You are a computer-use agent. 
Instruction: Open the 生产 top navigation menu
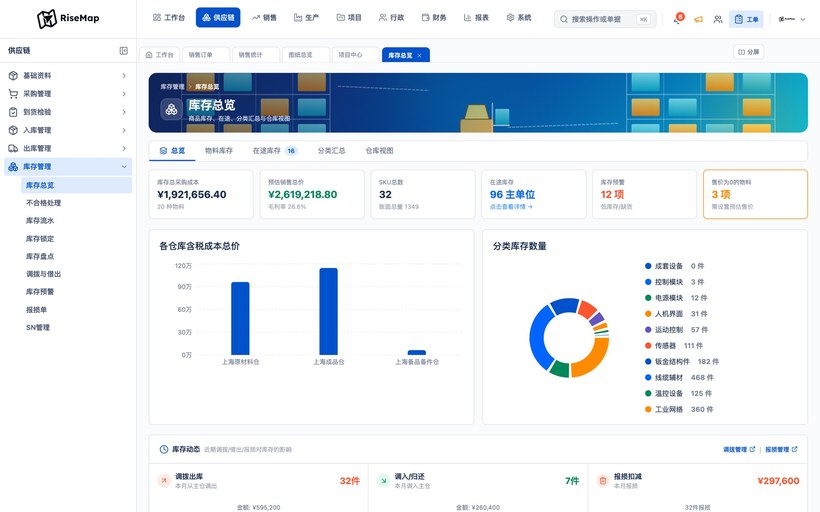[x=306, y=18]
